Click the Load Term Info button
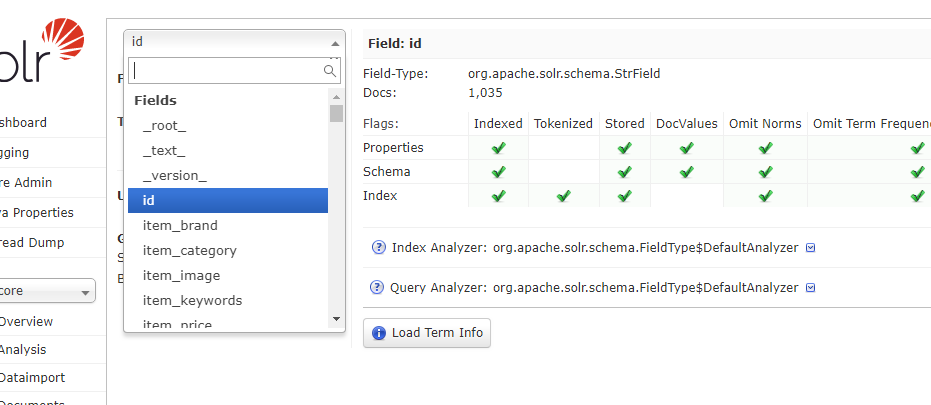This screenshot has height=405, width=931. tap(427, 333)
